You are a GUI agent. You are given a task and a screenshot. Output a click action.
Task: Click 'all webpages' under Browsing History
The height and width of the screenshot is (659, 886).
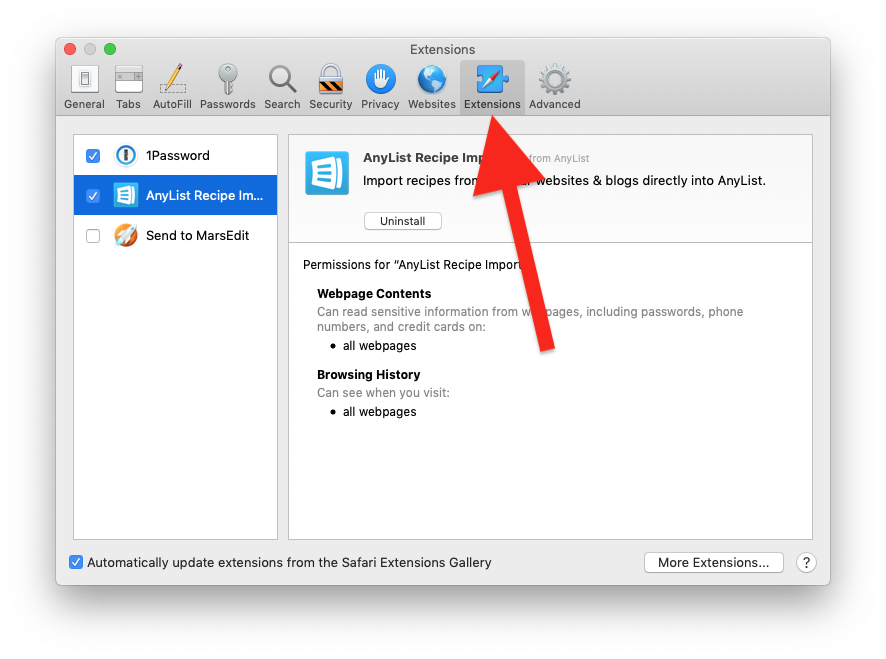pos(380,412)
